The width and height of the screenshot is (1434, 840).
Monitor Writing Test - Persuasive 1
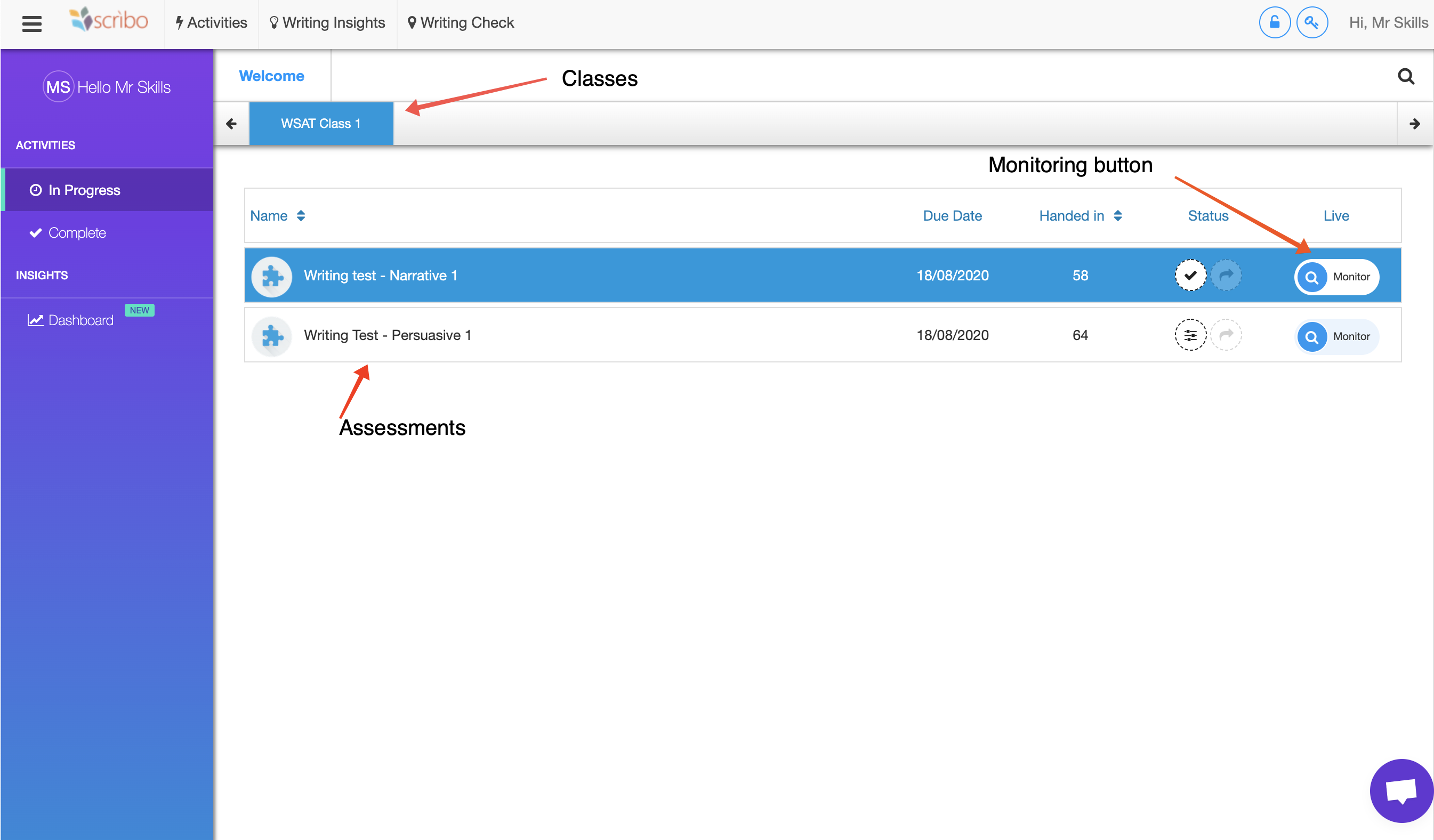point(1336,336)
